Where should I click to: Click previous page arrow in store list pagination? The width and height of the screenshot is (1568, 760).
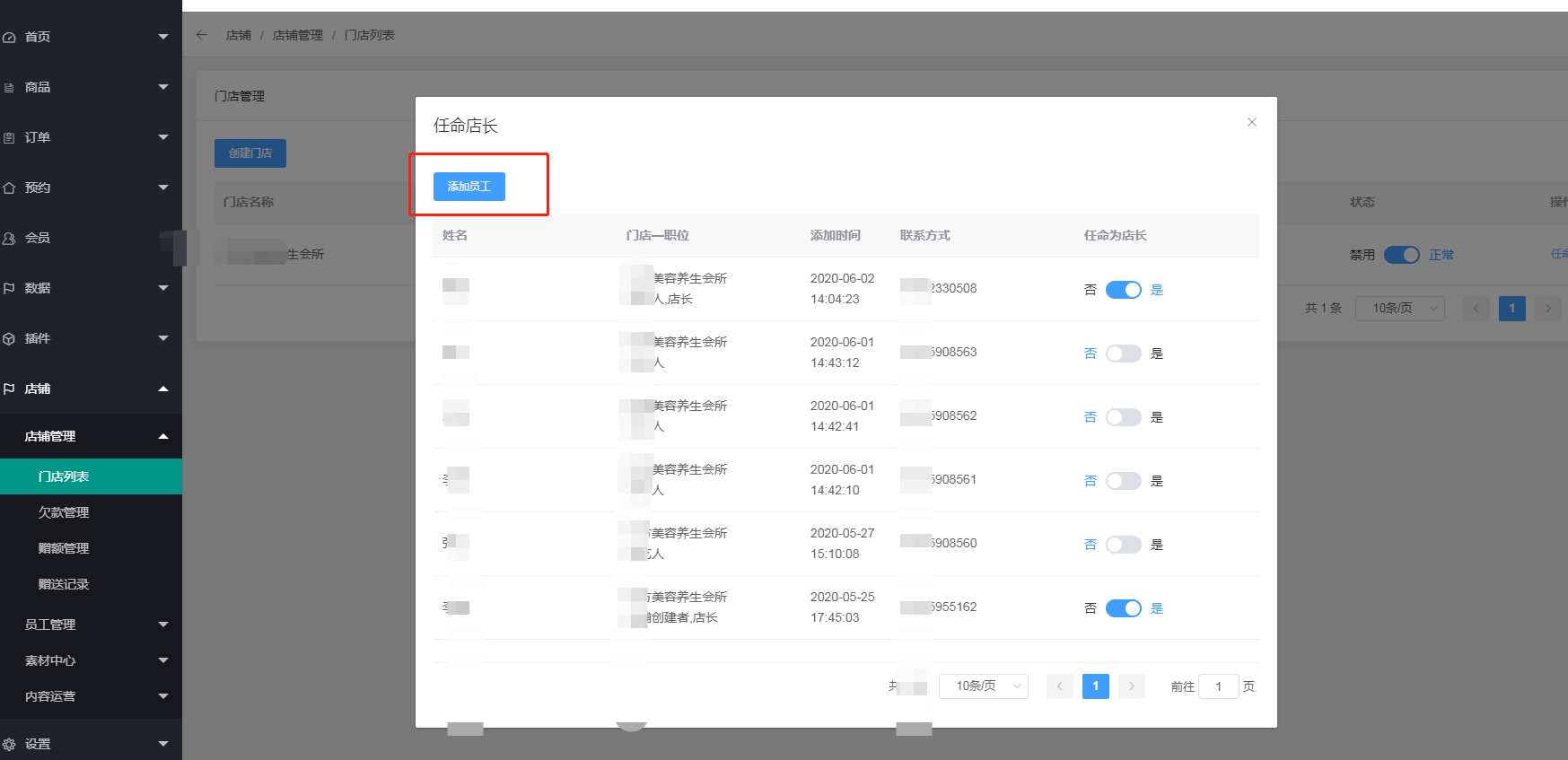coord(1476,309)
